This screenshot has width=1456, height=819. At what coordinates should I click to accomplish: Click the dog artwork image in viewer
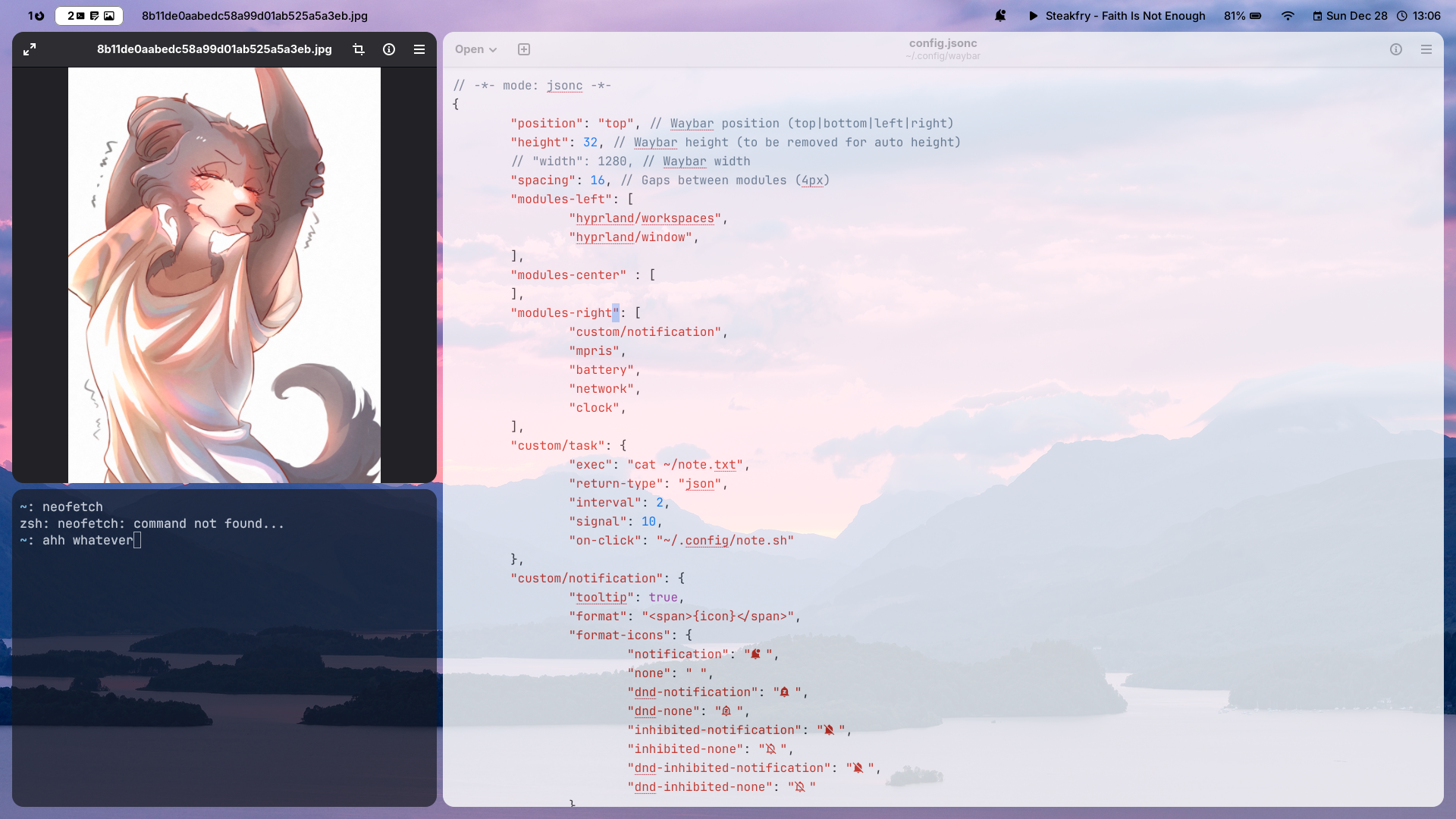point(224,275)
